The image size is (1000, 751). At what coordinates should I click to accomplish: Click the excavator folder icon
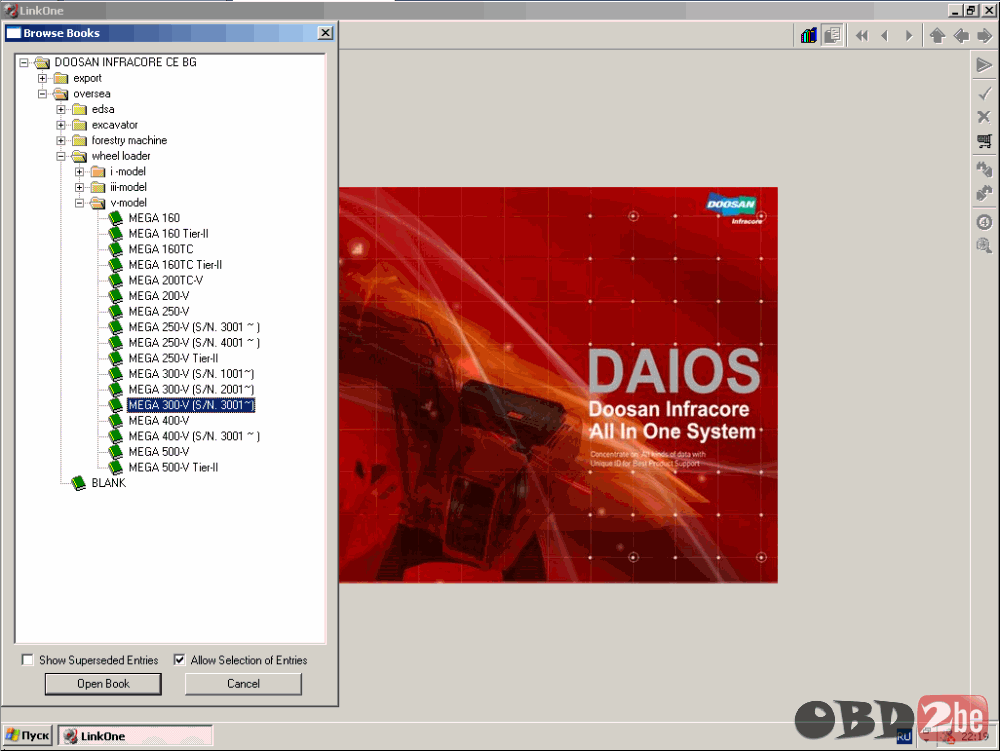tap(79, 125)
